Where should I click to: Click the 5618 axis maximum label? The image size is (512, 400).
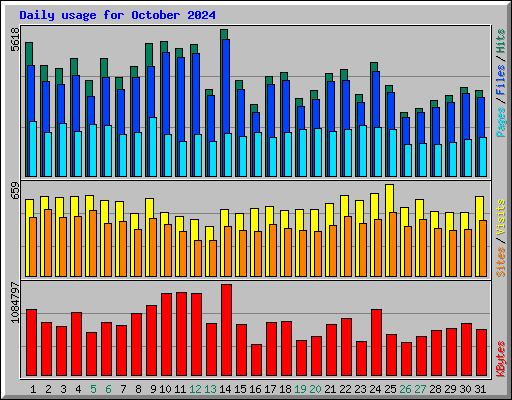(15, 39)
